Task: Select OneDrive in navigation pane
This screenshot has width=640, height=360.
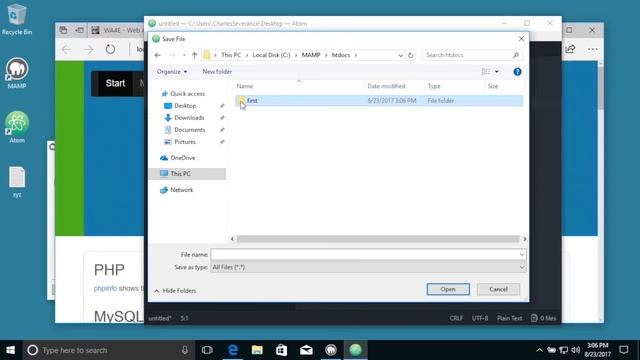Action: [182, 158]
